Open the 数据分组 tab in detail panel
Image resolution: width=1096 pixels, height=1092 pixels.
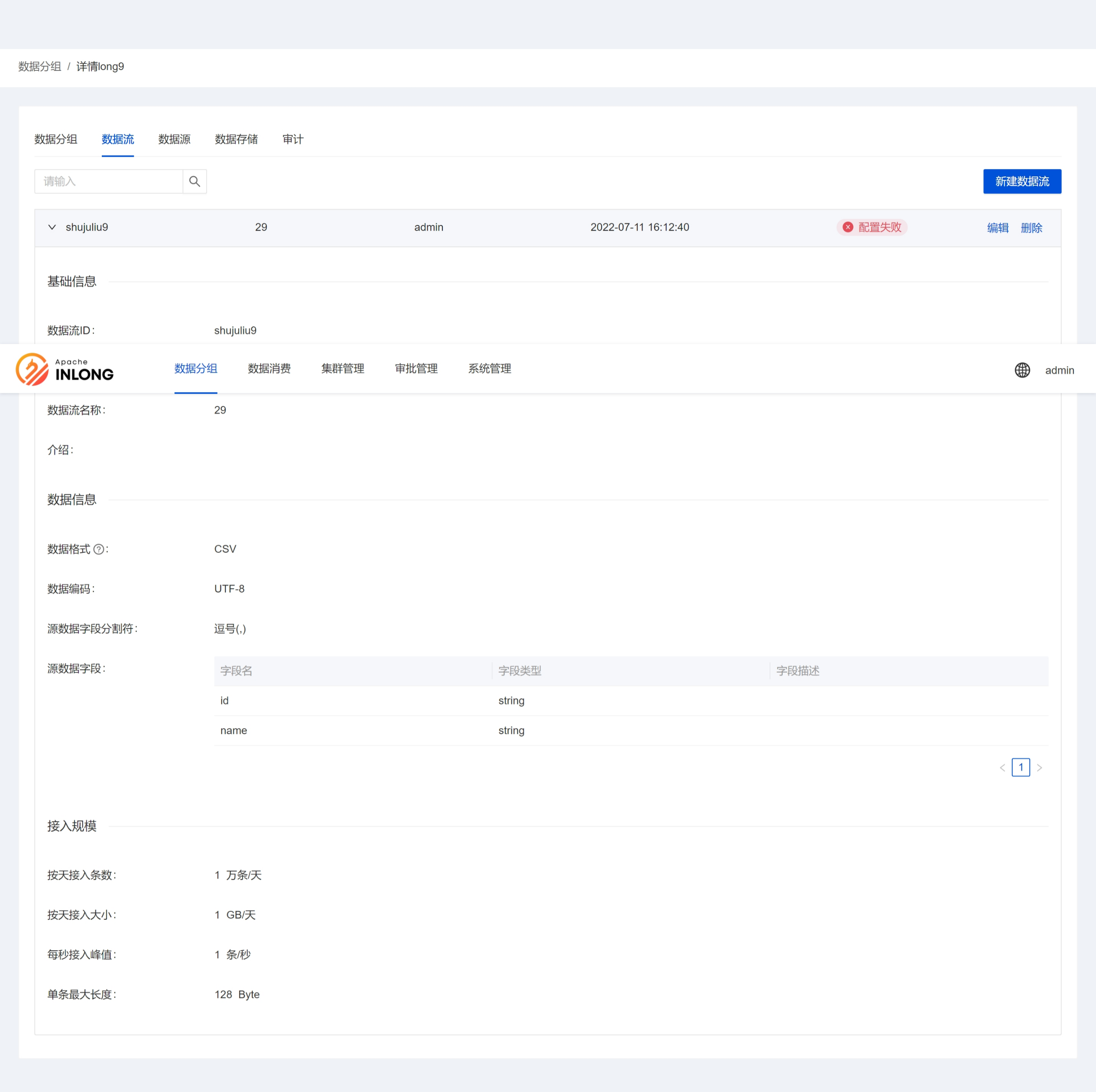coord(56,139)
